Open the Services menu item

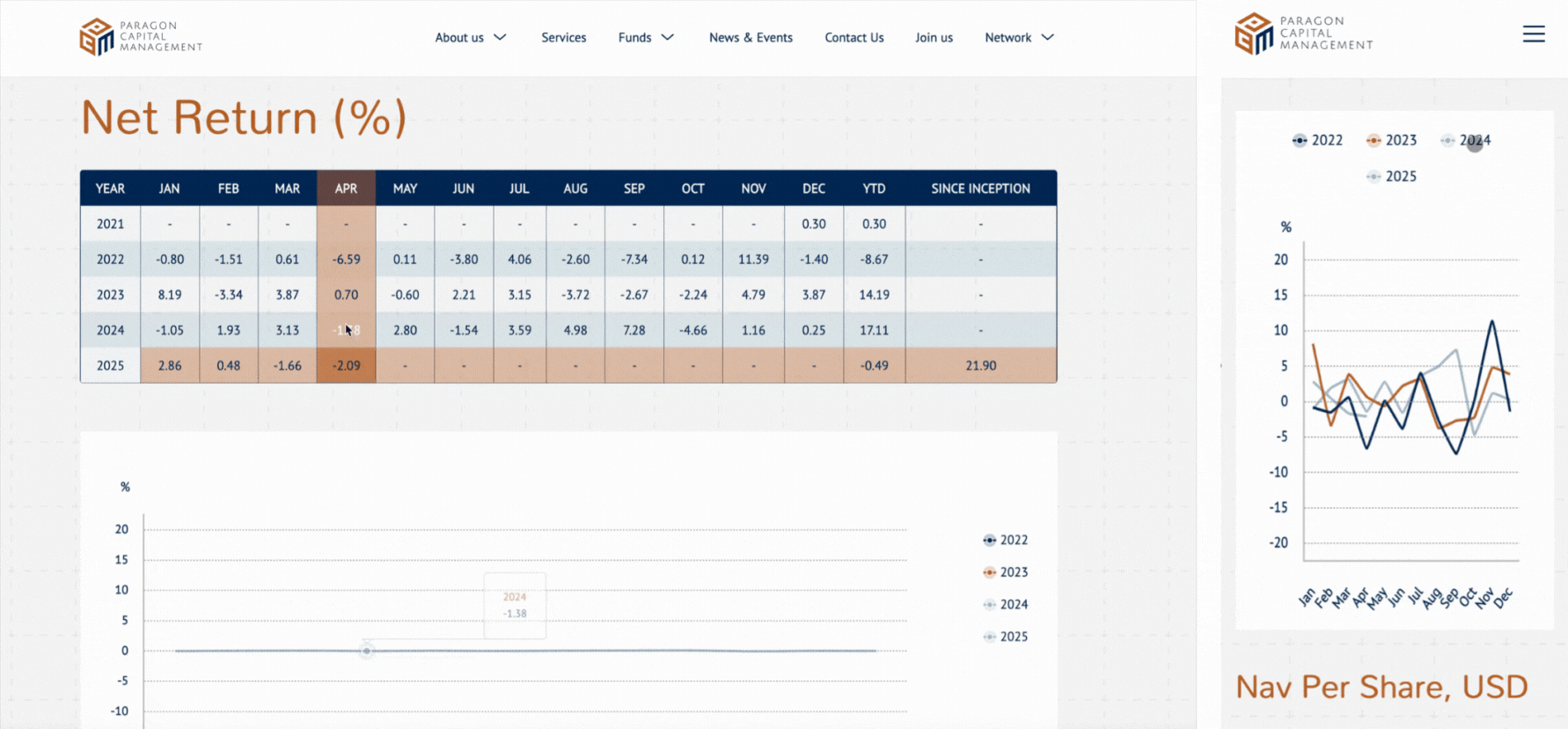[563, 37]
